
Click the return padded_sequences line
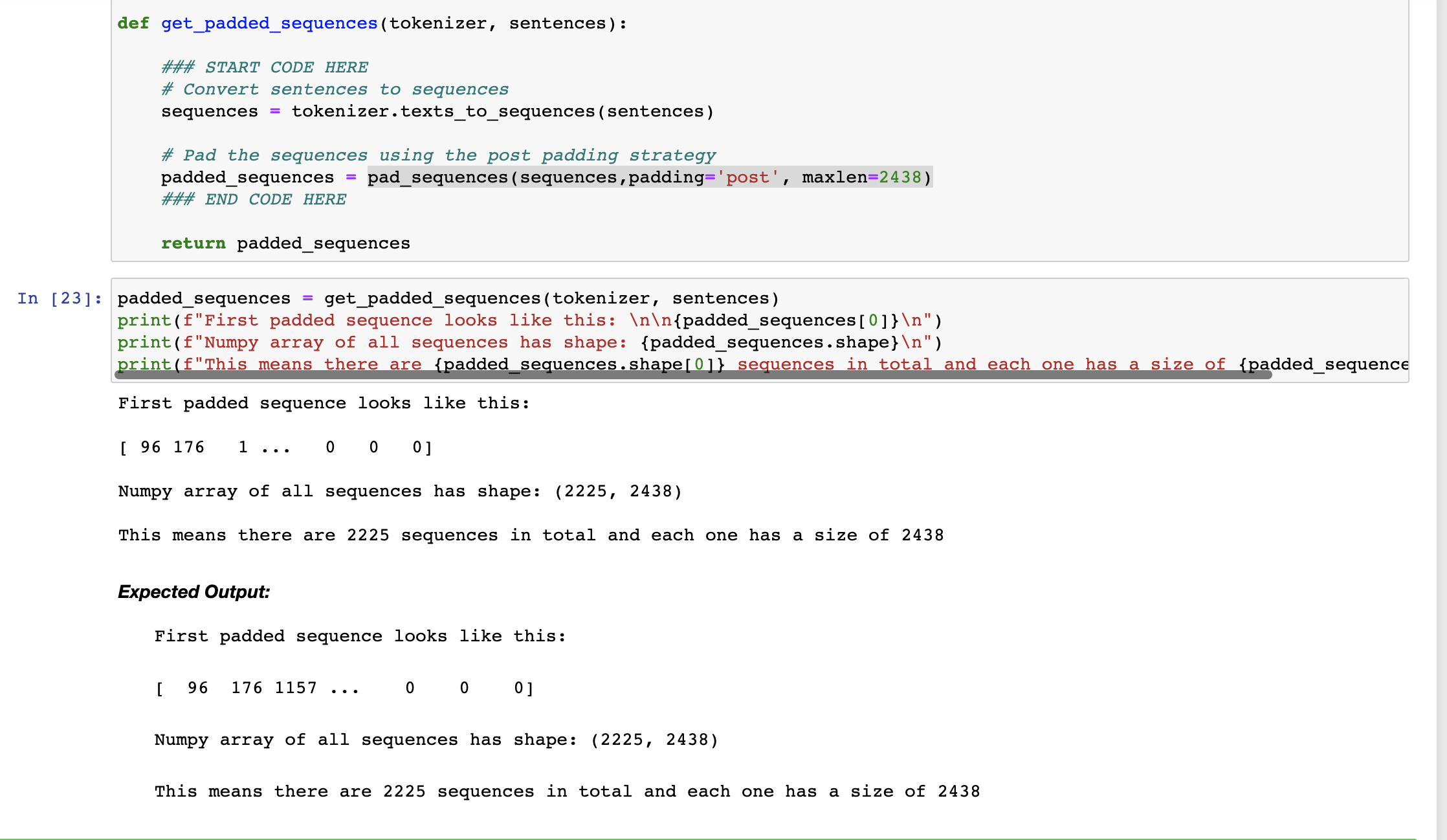click(x=285, y=243)
